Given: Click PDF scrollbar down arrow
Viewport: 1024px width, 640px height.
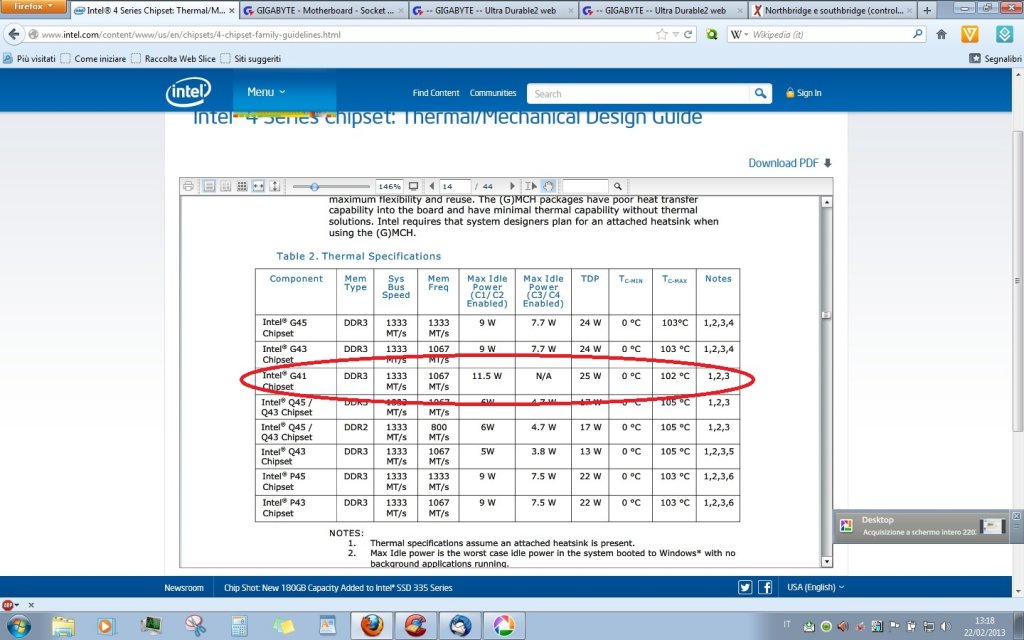Looking at the screenshot, I should 826,562.
